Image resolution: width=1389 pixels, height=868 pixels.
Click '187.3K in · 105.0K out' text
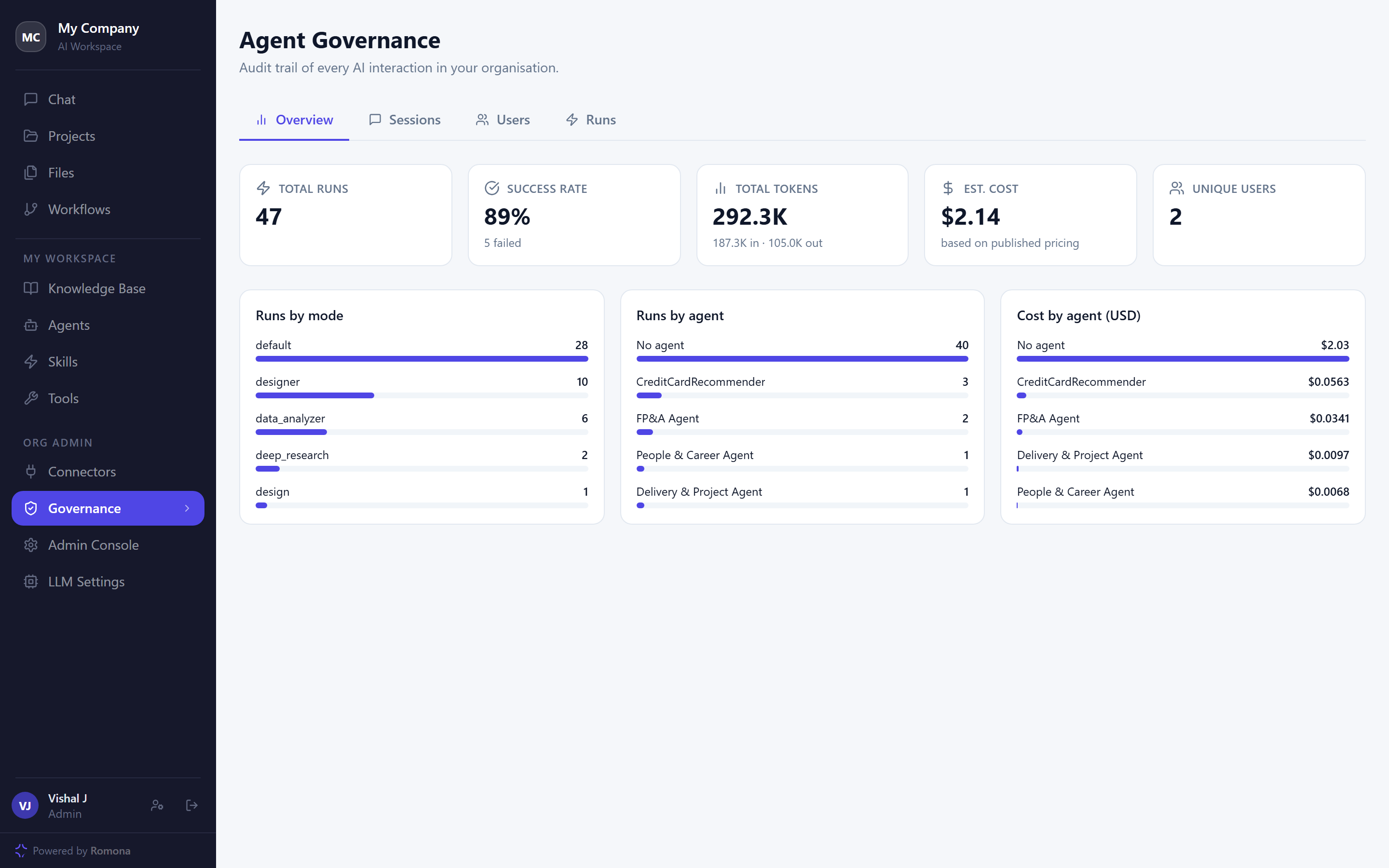pos(767,243)
